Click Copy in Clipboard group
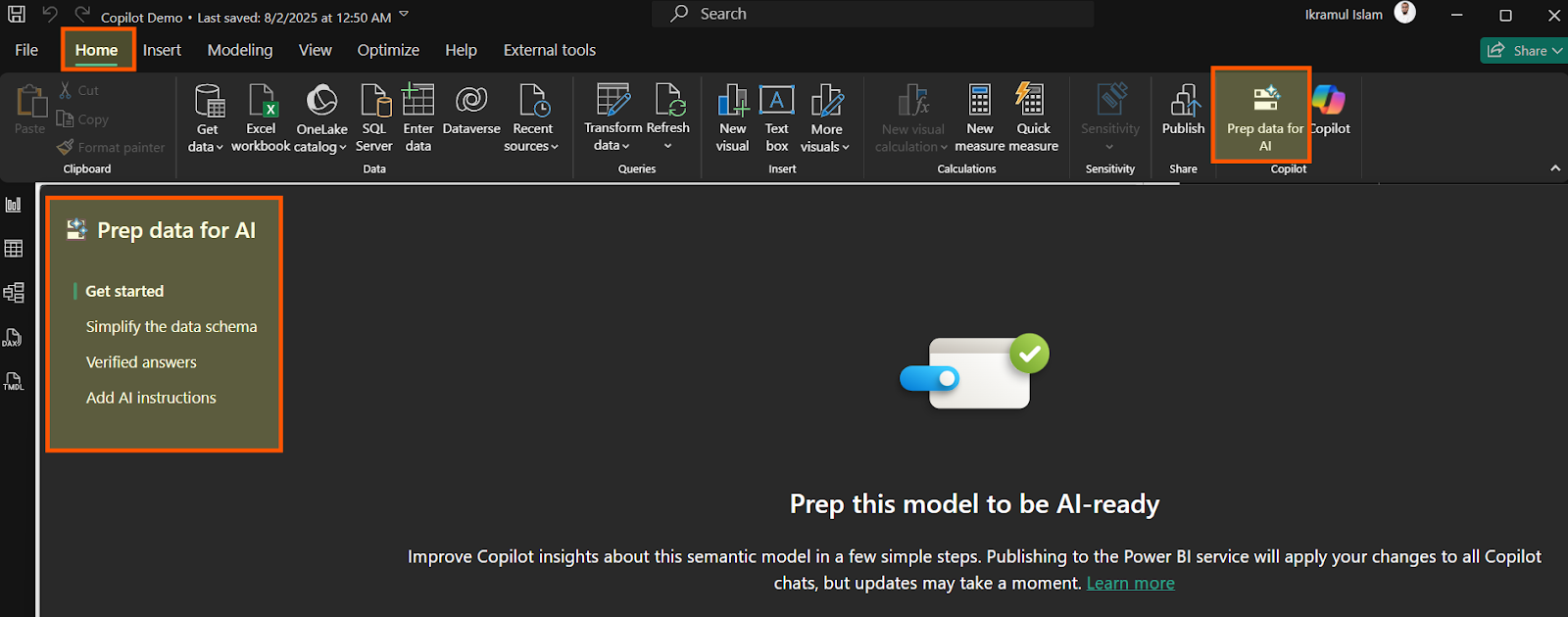Screen dimensions: 1568x617 (x=82, y=119)
